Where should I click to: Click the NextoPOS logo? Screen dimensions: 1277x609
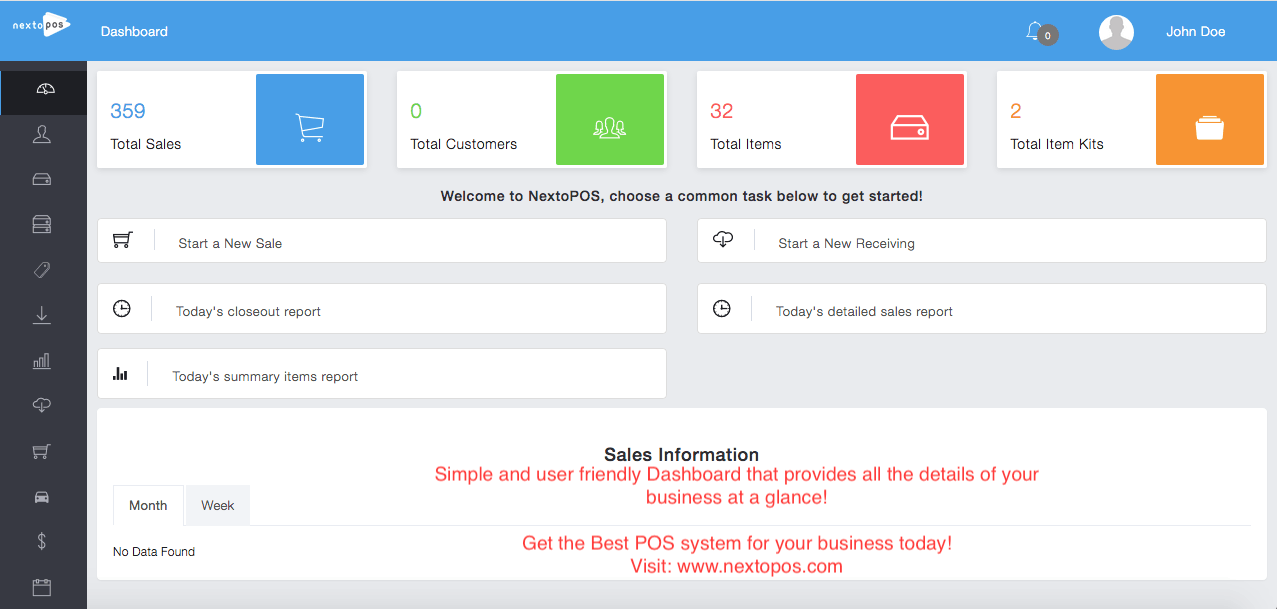(x=42, y=24)
